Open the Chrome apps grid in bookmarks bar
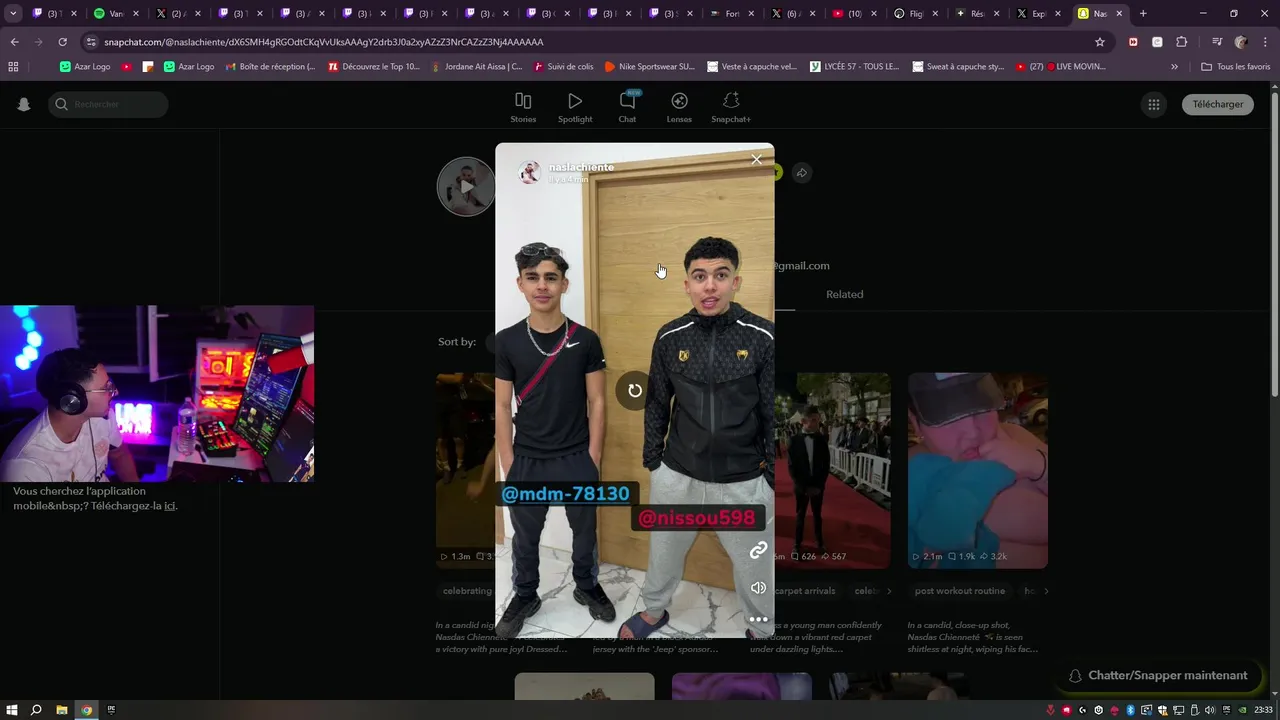 [x=13, y=67]
